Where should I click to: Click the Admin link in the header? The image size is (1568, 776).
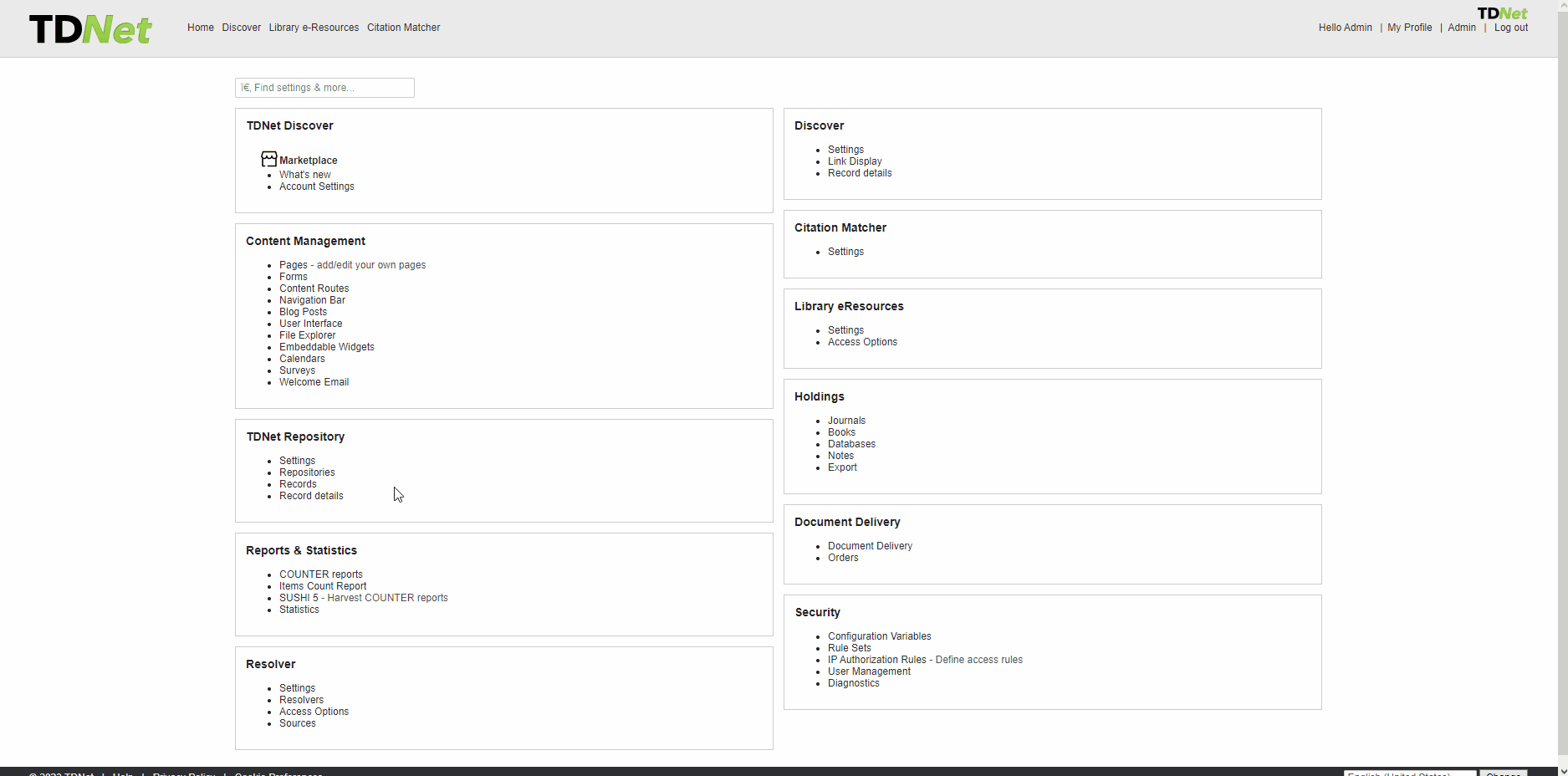coord(1462,28)
